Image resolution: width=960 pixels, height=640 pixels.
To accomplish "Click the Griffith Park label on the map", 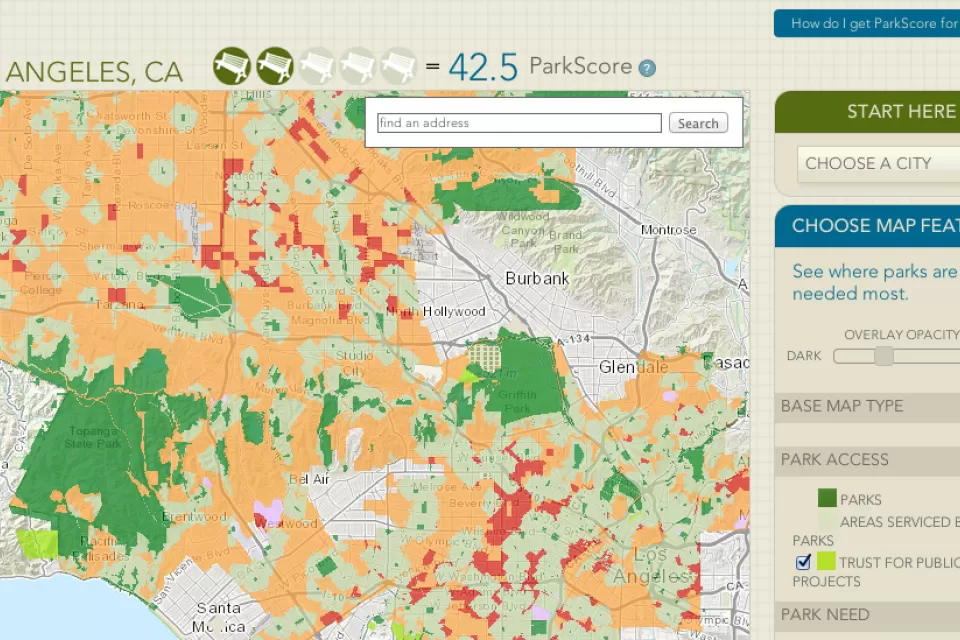I will point(517,401).
